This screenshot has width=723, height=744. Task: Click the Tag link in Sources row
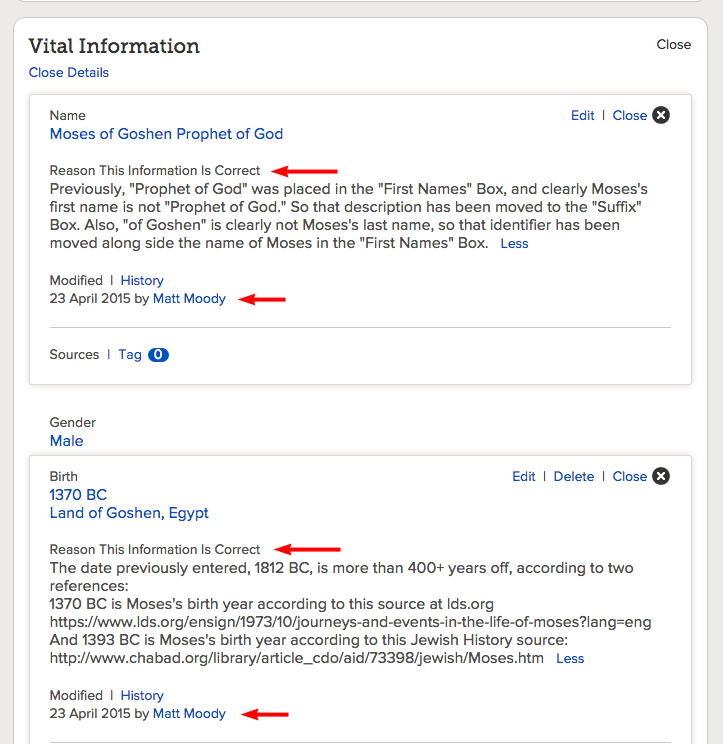(x=130, y=354)
